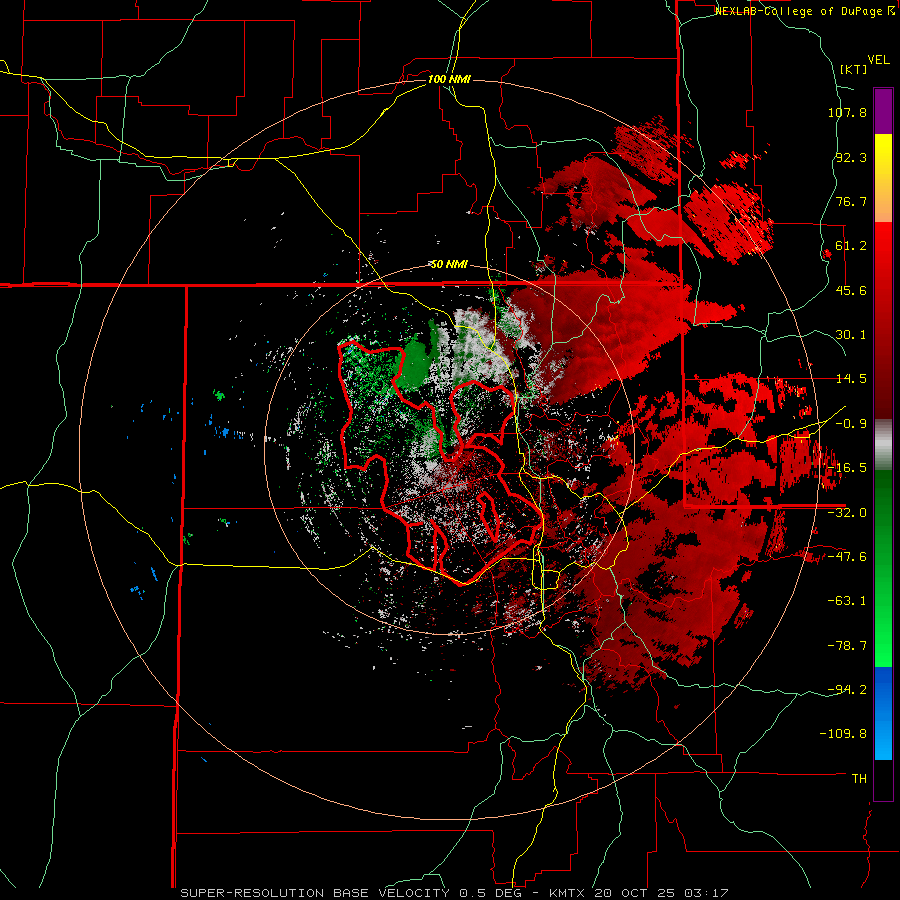Click the -16.5 velocity scale value
This screenshot has height=900, width=900.
847,468
